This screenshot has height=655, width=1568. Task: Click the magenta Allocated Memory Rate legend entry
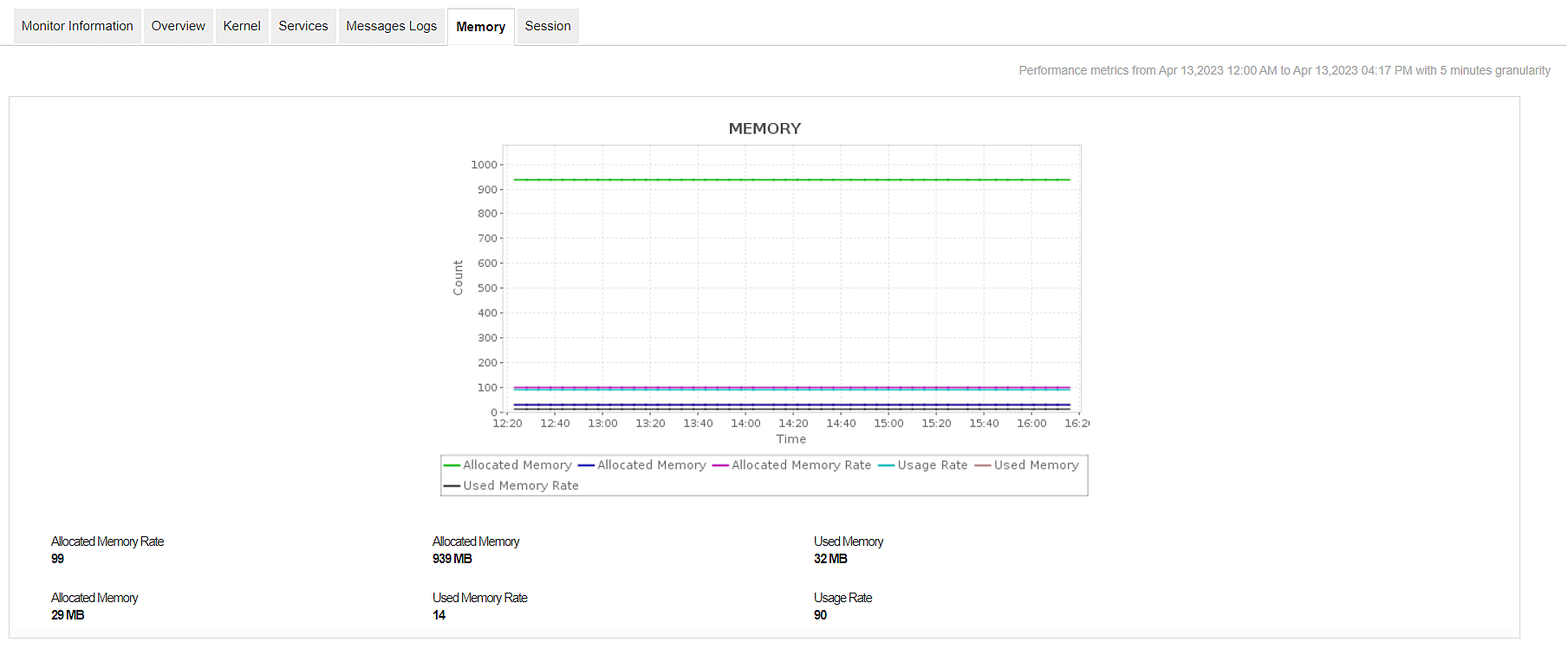pyautogui.click(x=792, y=465)
